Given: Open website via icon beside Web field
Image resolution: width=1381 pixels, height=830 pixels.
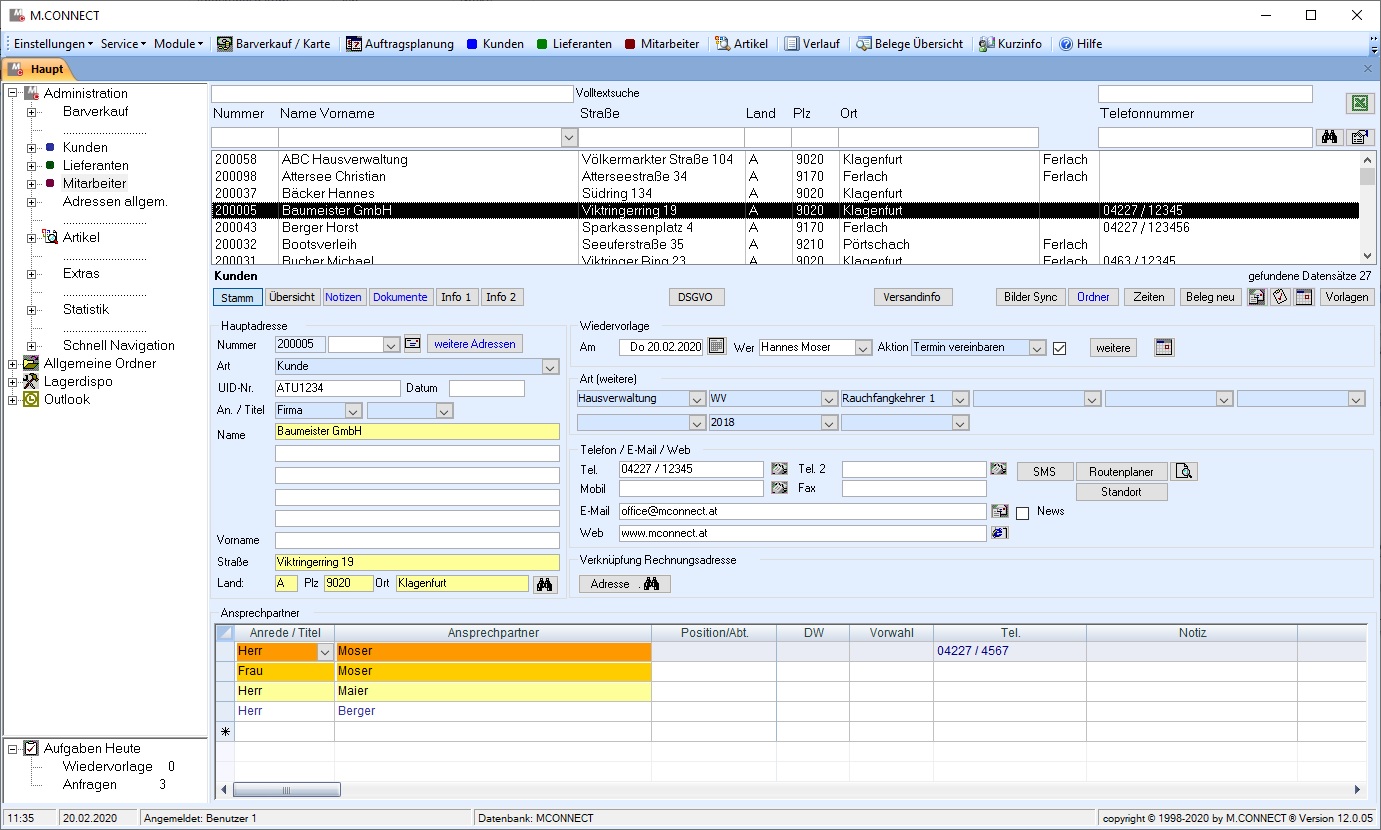Looking at the screenshot, I should coord(999,533).
